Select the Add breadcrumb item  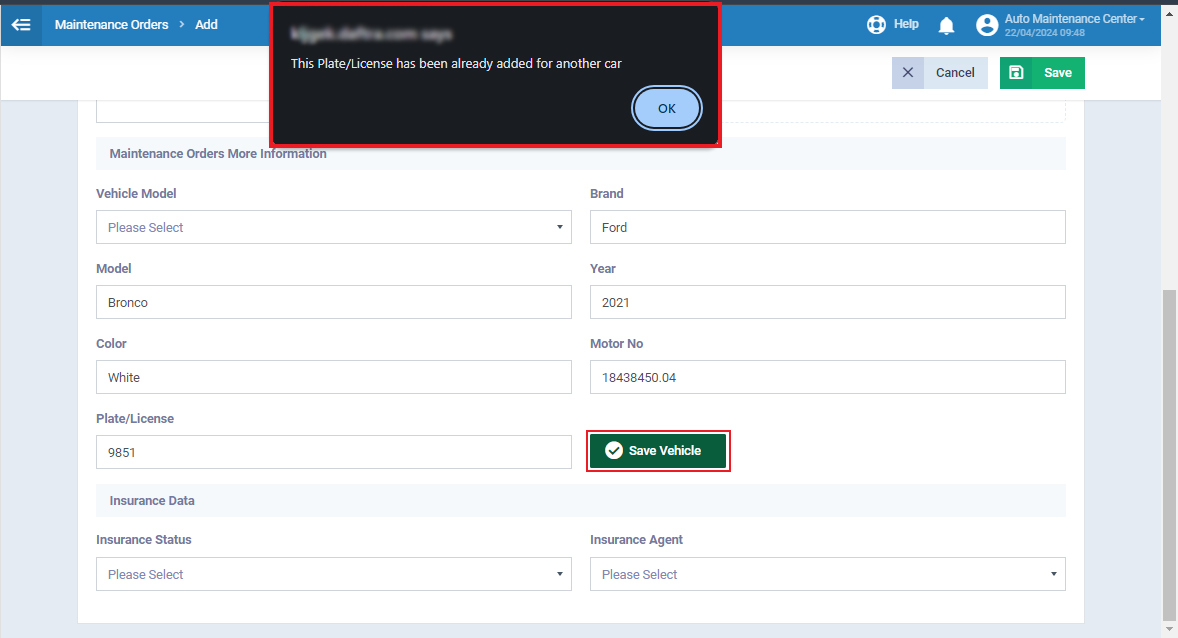[x=206, y=25]
